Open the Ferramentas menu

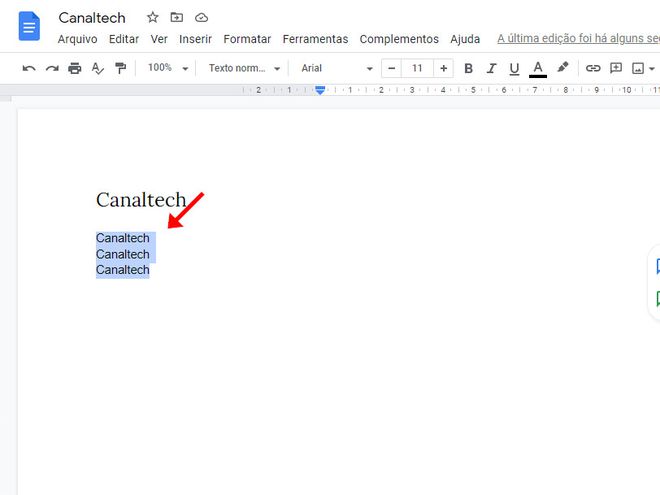point(315,39)
